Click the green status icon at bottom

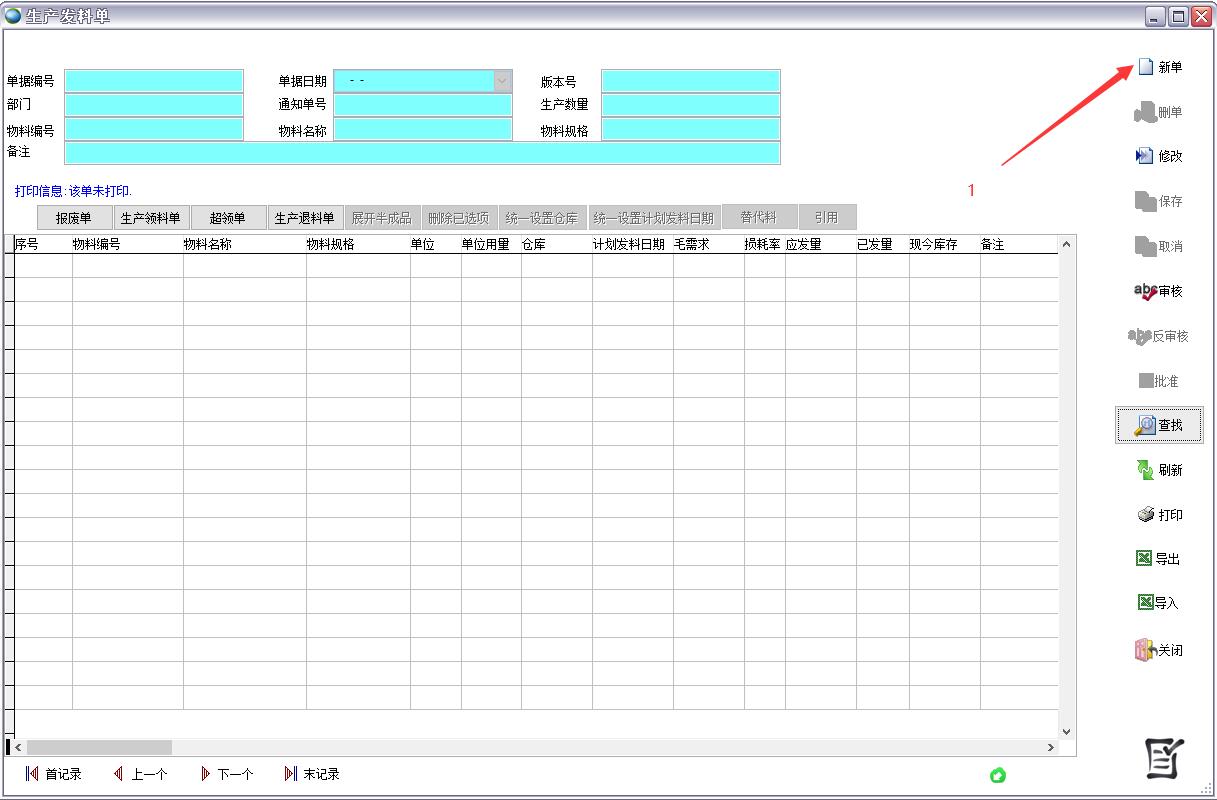[997, 775]
